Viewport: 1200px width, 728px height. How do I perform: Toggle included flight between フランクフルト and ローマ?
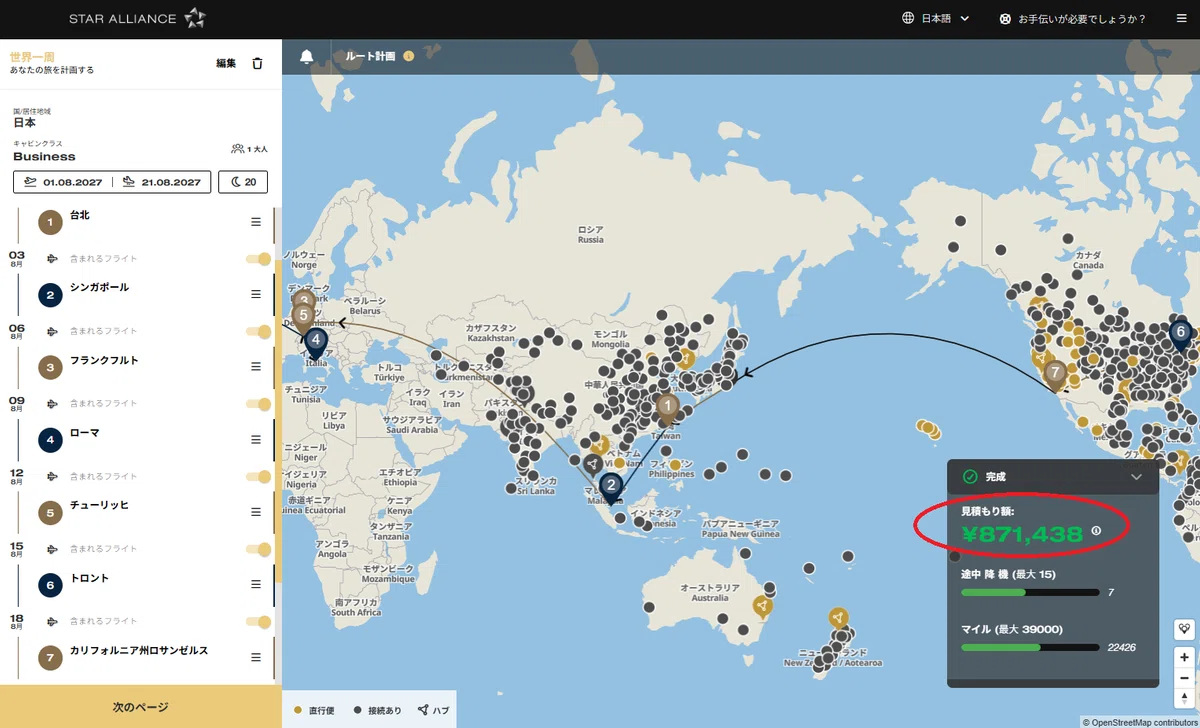[x=258, y=404]
